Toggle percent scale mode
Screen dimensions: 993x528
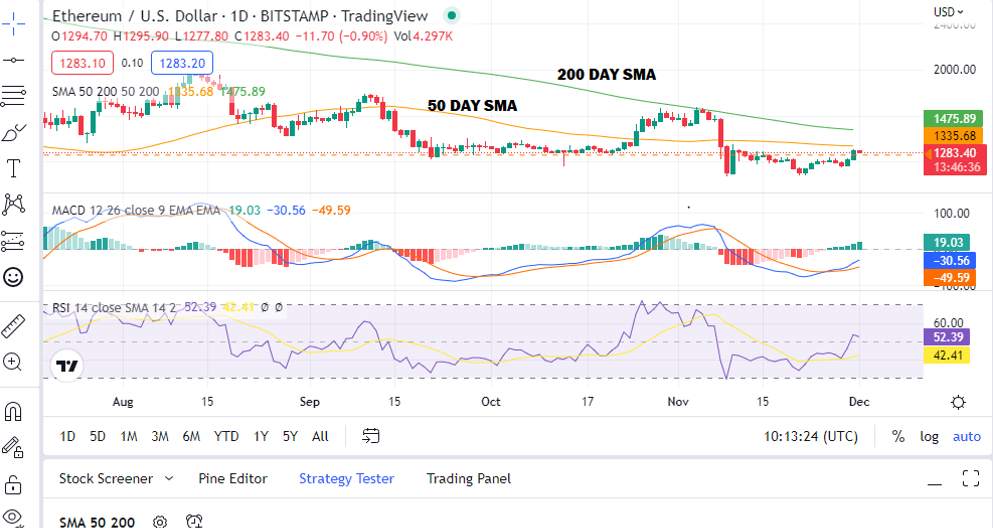[898, 436]
